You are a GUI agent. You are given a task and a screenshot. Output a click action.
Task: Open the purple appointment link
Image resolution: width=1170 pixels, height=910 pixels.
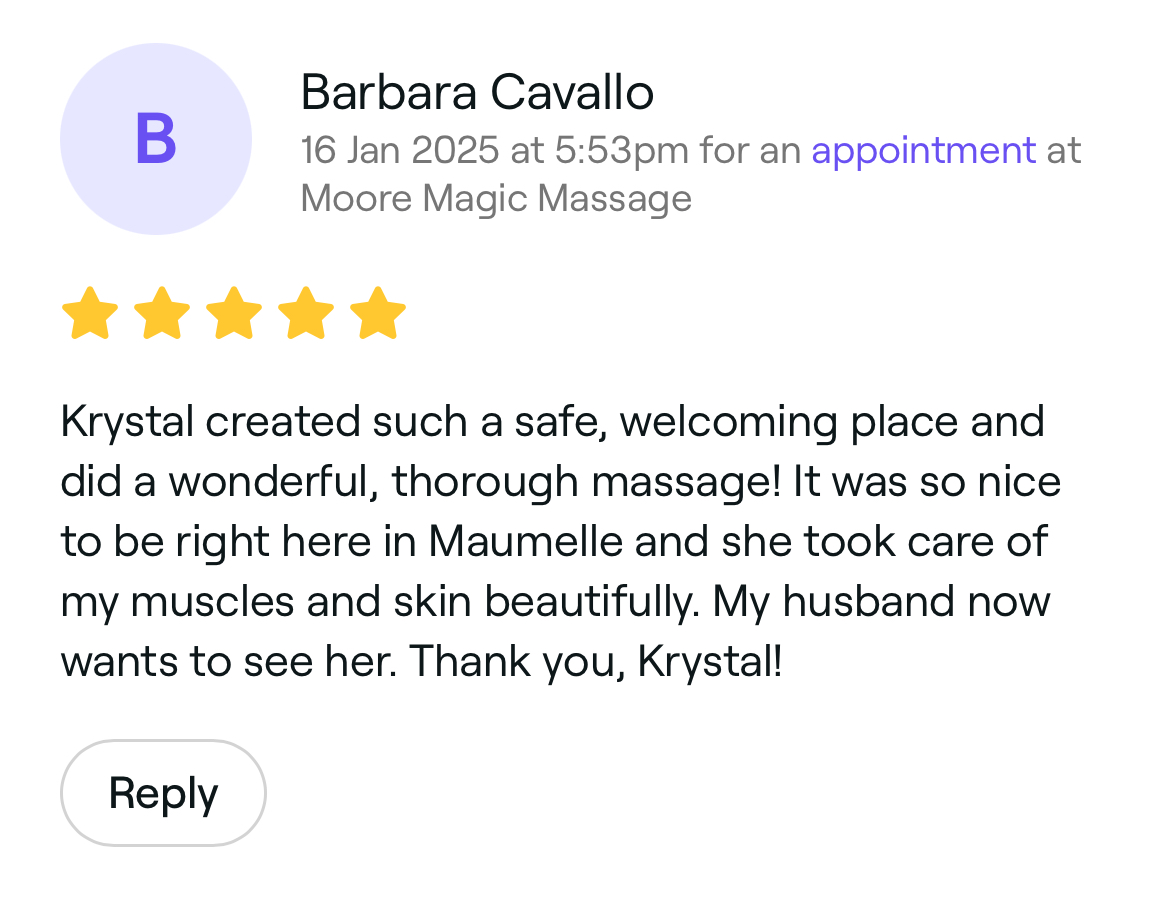[923, 151]
